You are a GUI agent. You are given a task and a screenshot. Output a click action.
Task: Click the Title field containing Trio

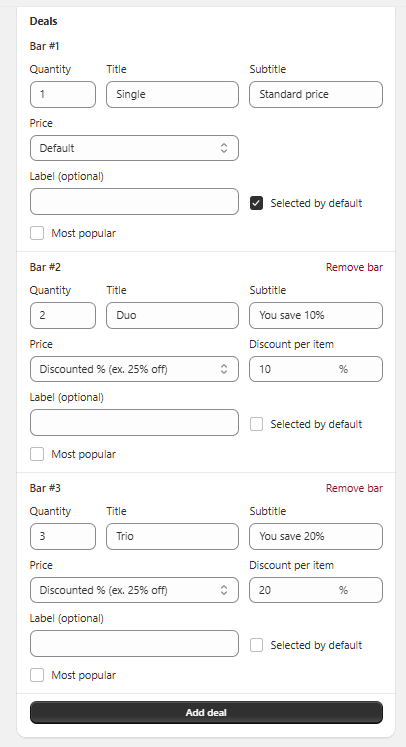click(173, 536)
